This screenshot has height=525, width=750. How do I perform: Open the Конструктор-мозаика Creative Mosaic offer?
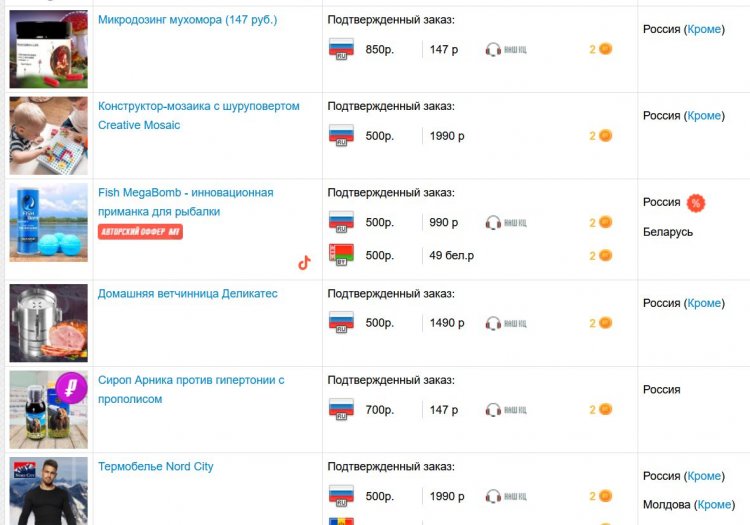[x=199, y=116]
